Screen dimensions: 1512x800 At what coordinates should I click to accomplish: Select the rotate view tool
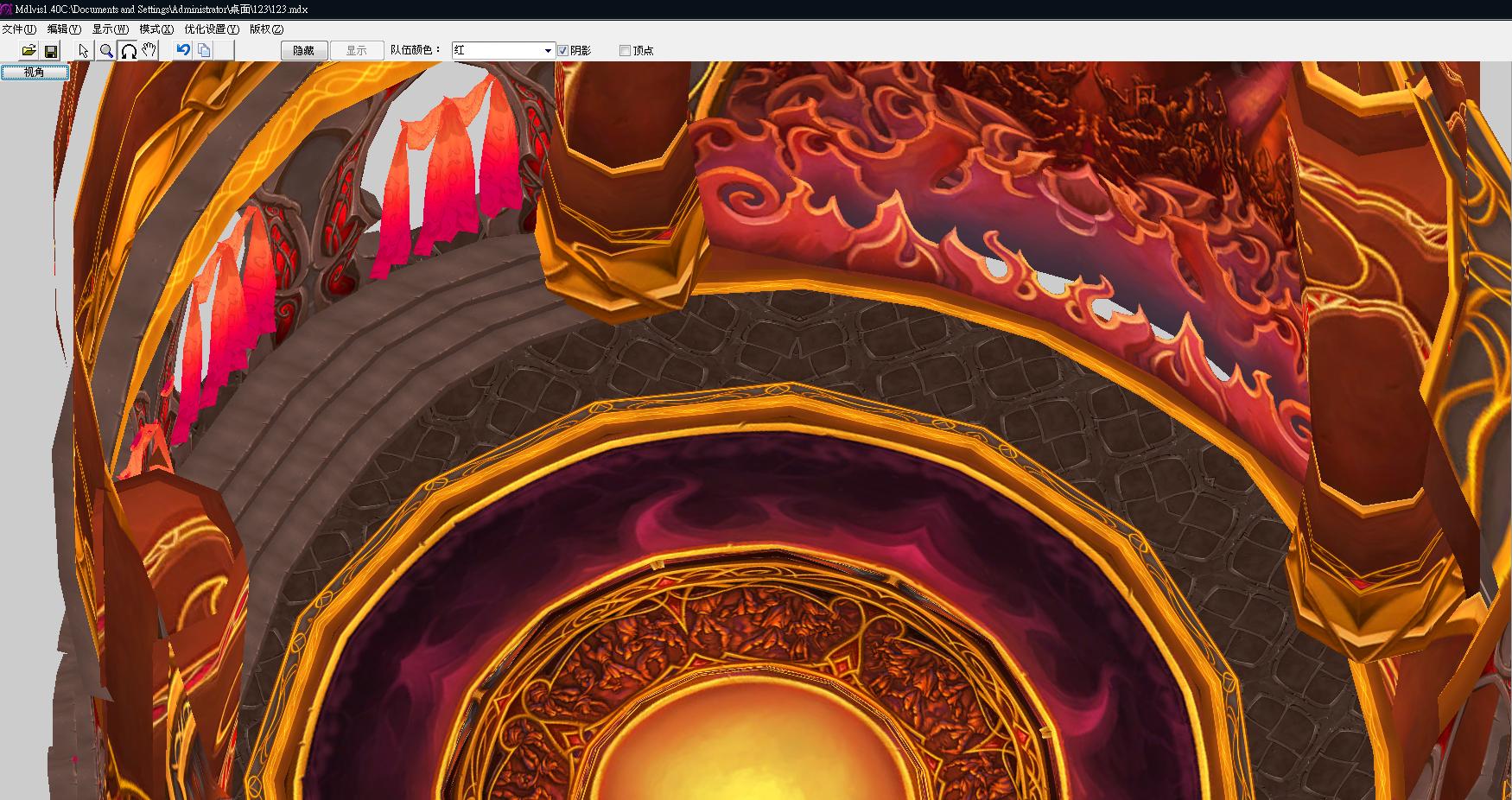coord(128,50)
